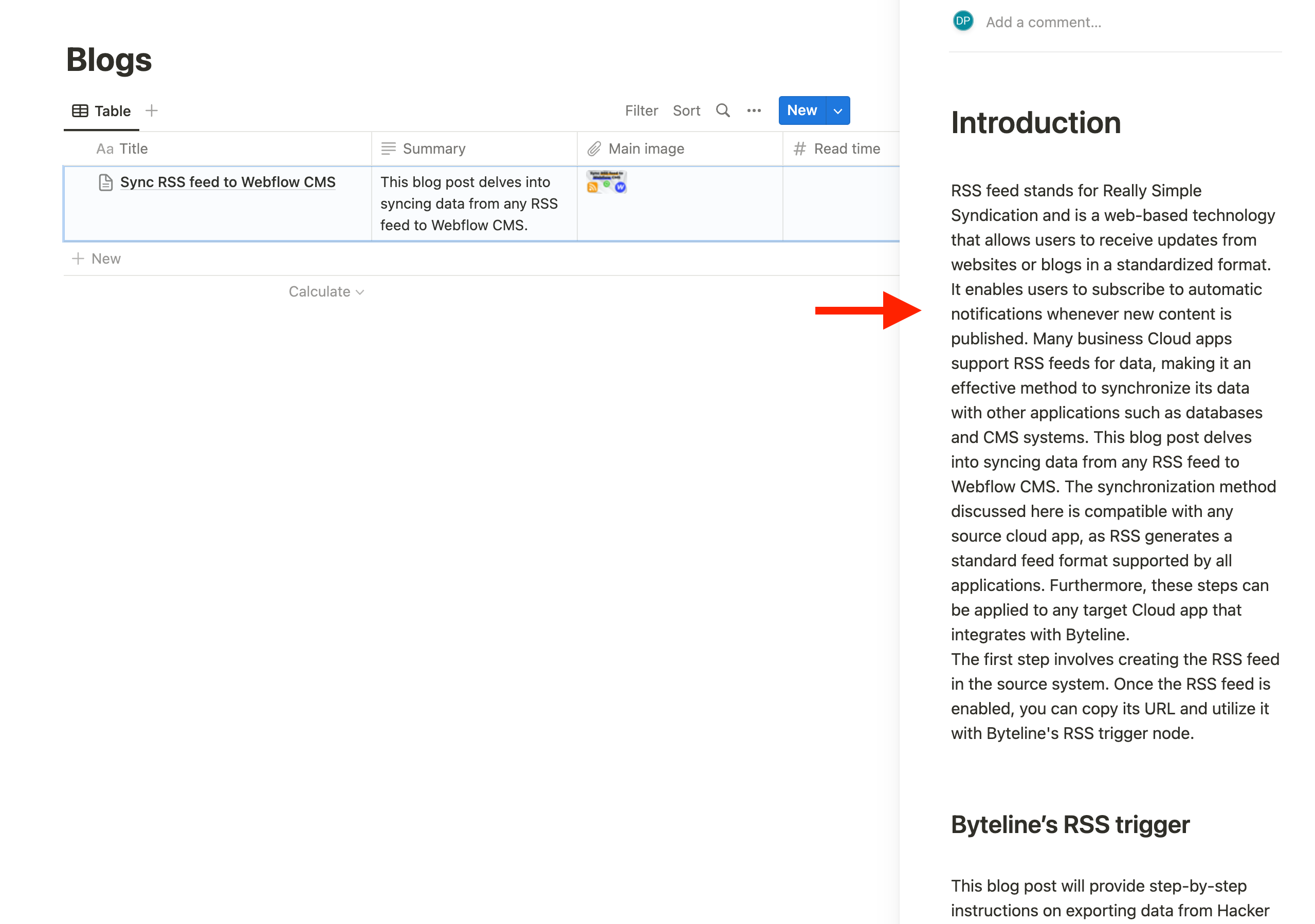1315x924 pixels.
Task: Add a new view with plus icon
Action: click(x=152, y=110)
